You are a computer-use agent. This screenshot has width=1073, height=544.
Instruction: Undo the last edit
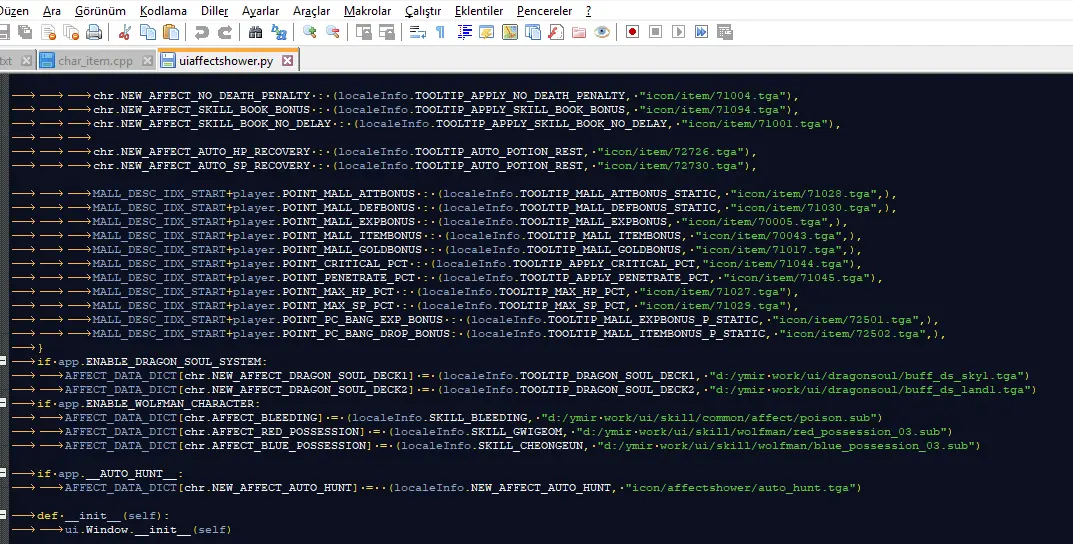pyautogui.click(x=201, y=32)
